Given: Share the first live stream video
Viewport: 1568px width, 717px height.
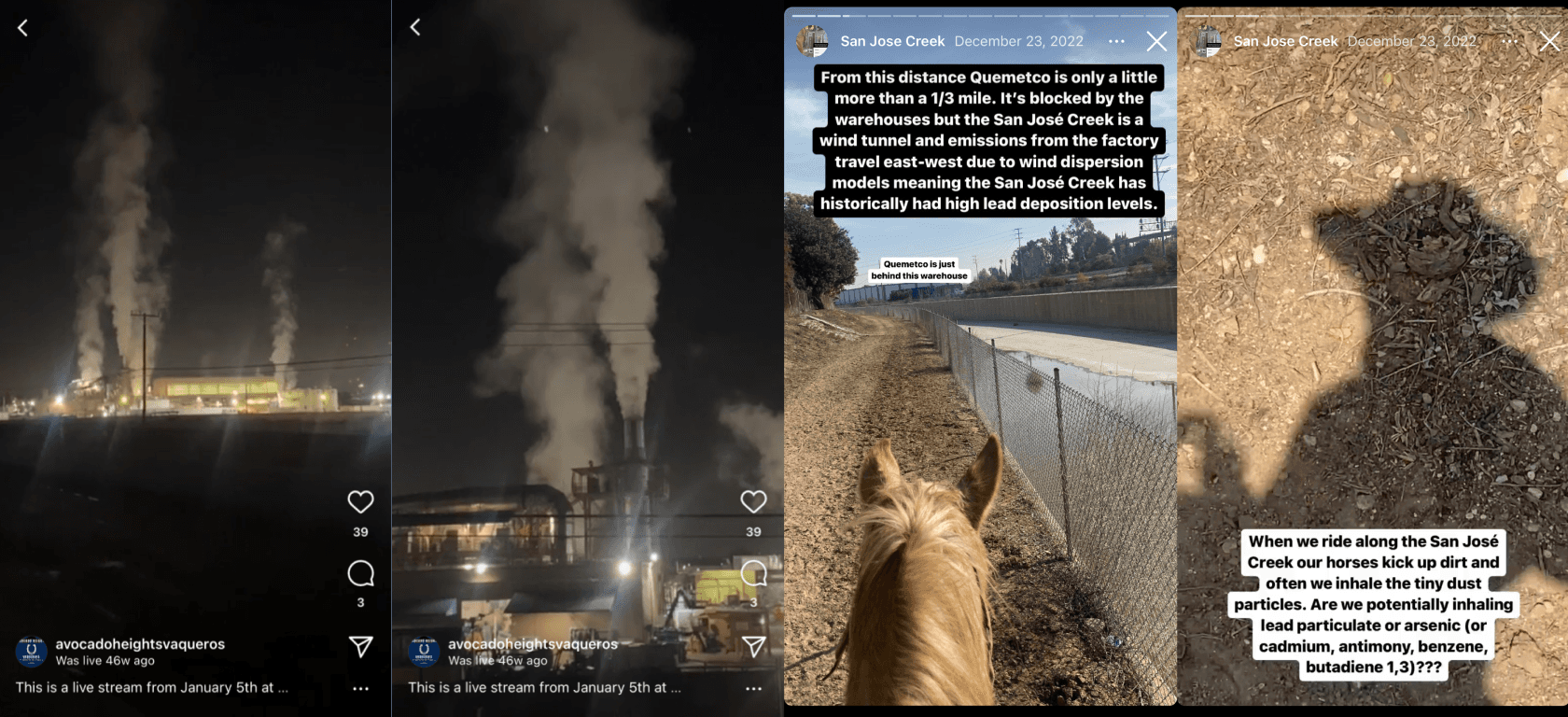Looking at the screenshot, I should coord(360,646).
